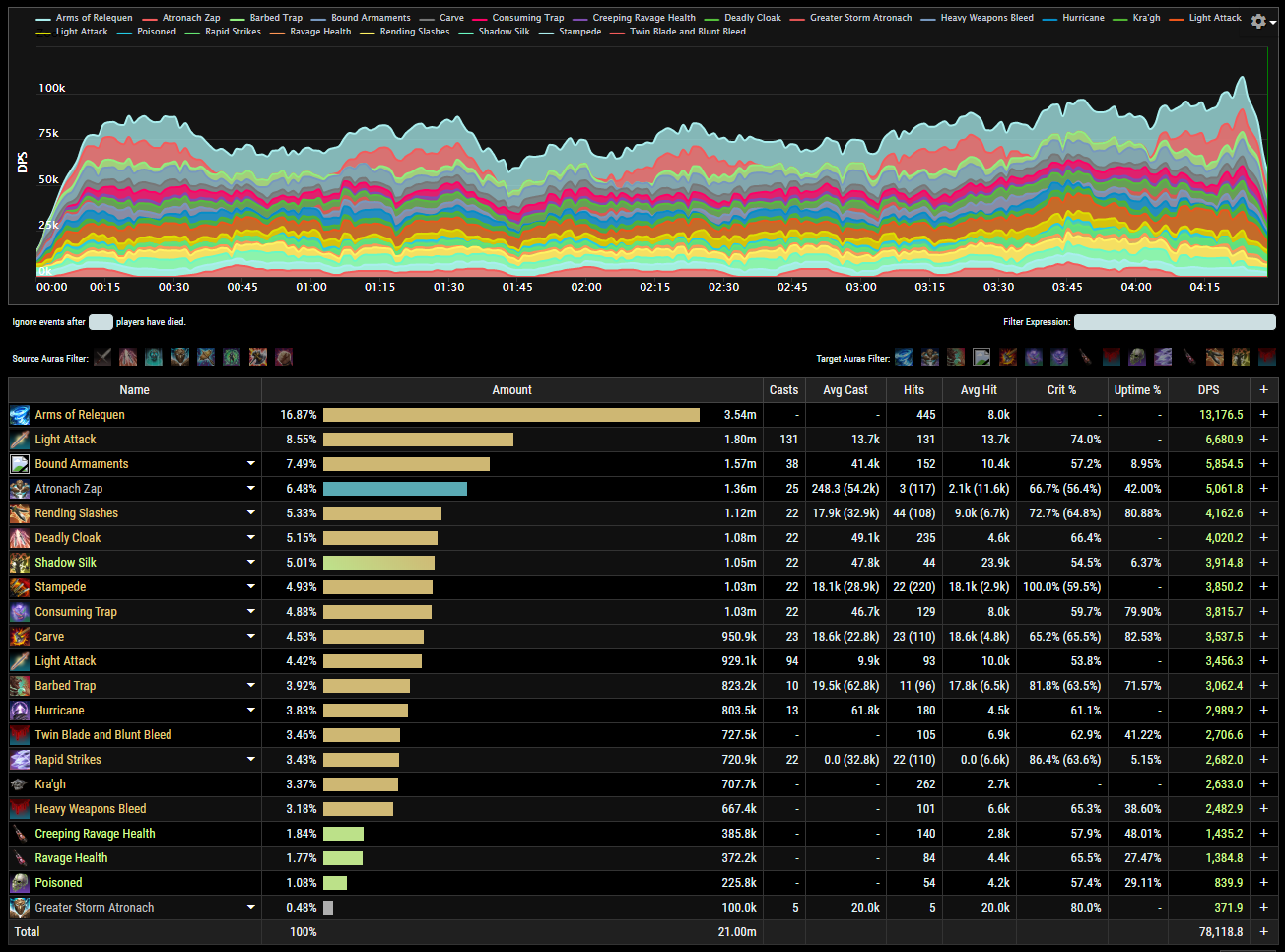The image size is (1285, 952).
Task: Click the Creeping Ravage Health row icon
Action: (20, 834)
